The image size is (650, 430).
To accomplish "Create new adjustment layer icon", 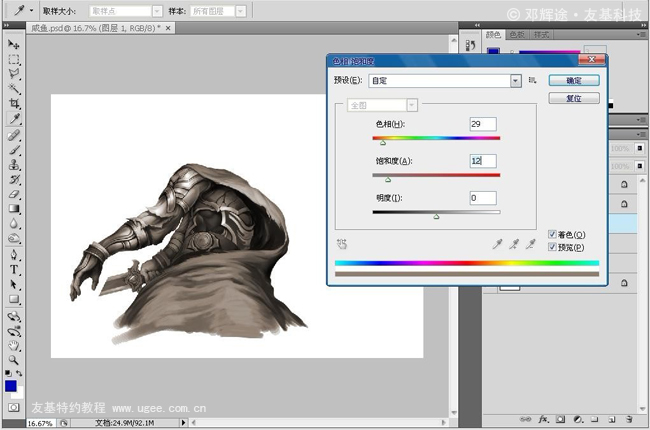I will point(578,420).
